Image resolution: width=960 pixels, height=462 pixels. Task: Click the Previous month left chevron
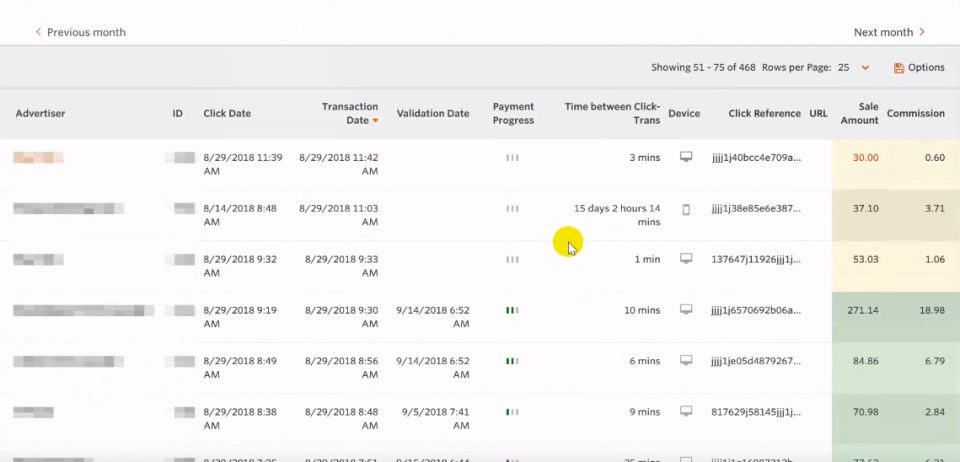coord(38,32)
